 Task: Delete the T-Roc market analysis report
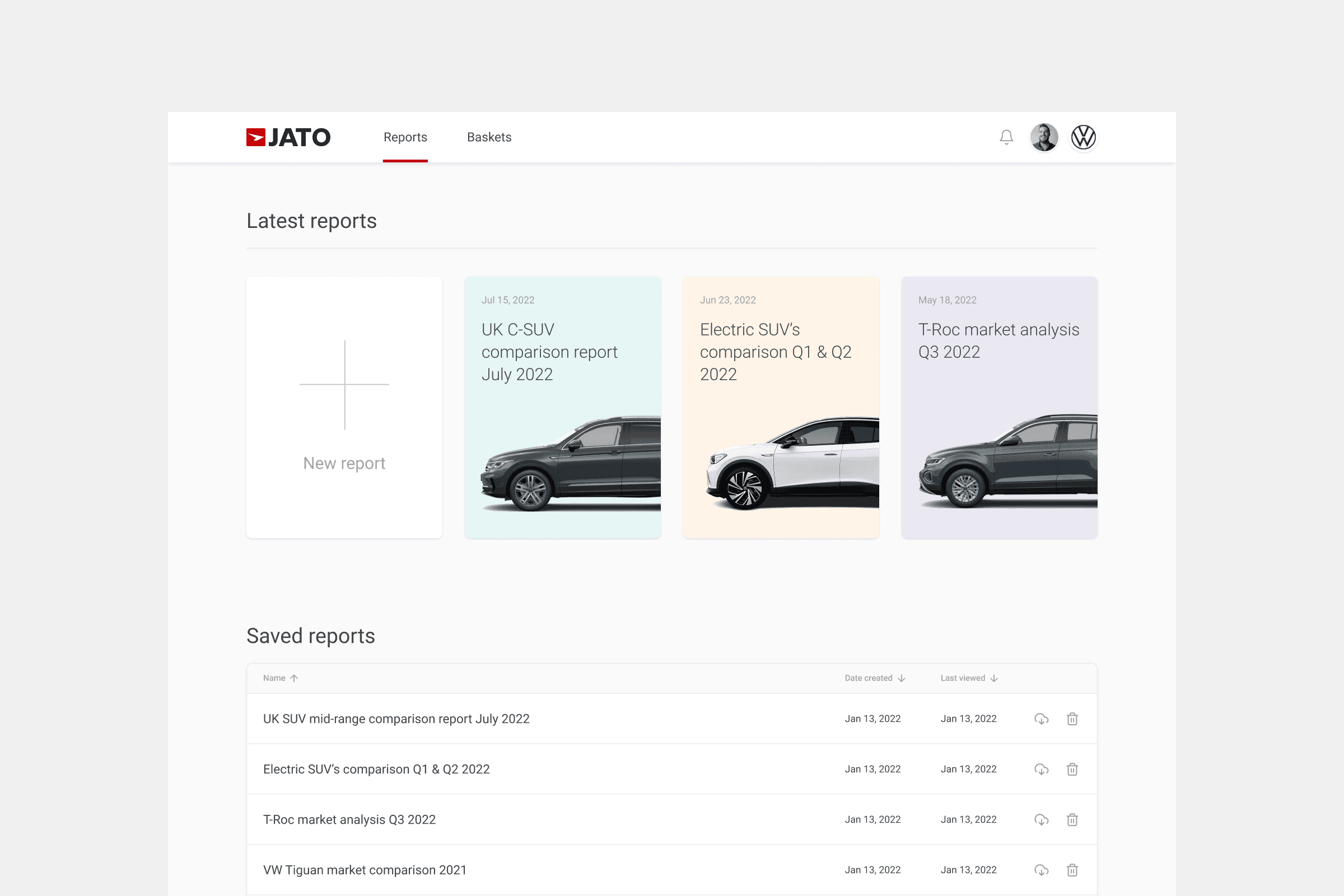(1072, 819)
